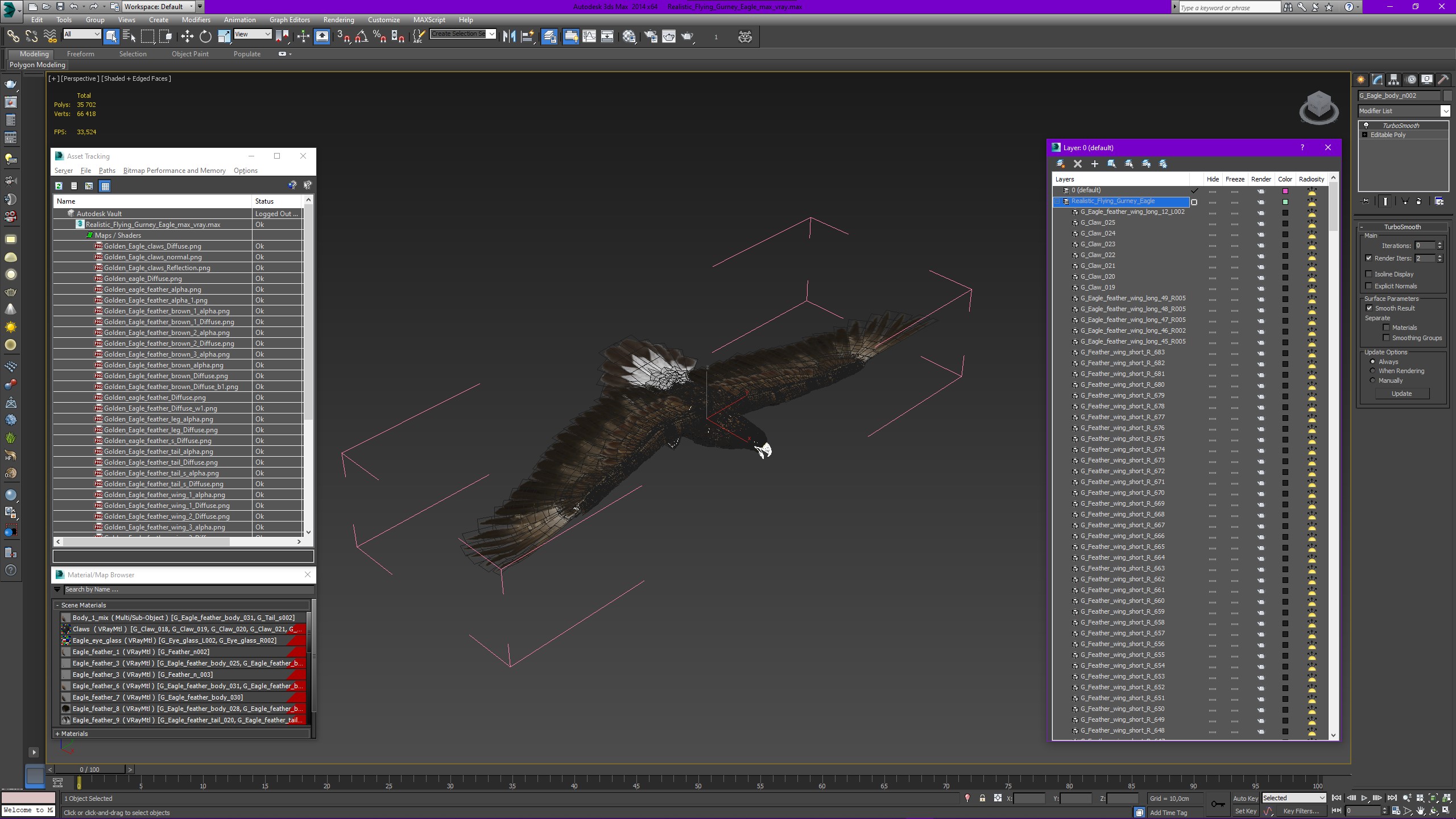
Task: Open the MAXScript menu
Action: (x=429, y=20)
